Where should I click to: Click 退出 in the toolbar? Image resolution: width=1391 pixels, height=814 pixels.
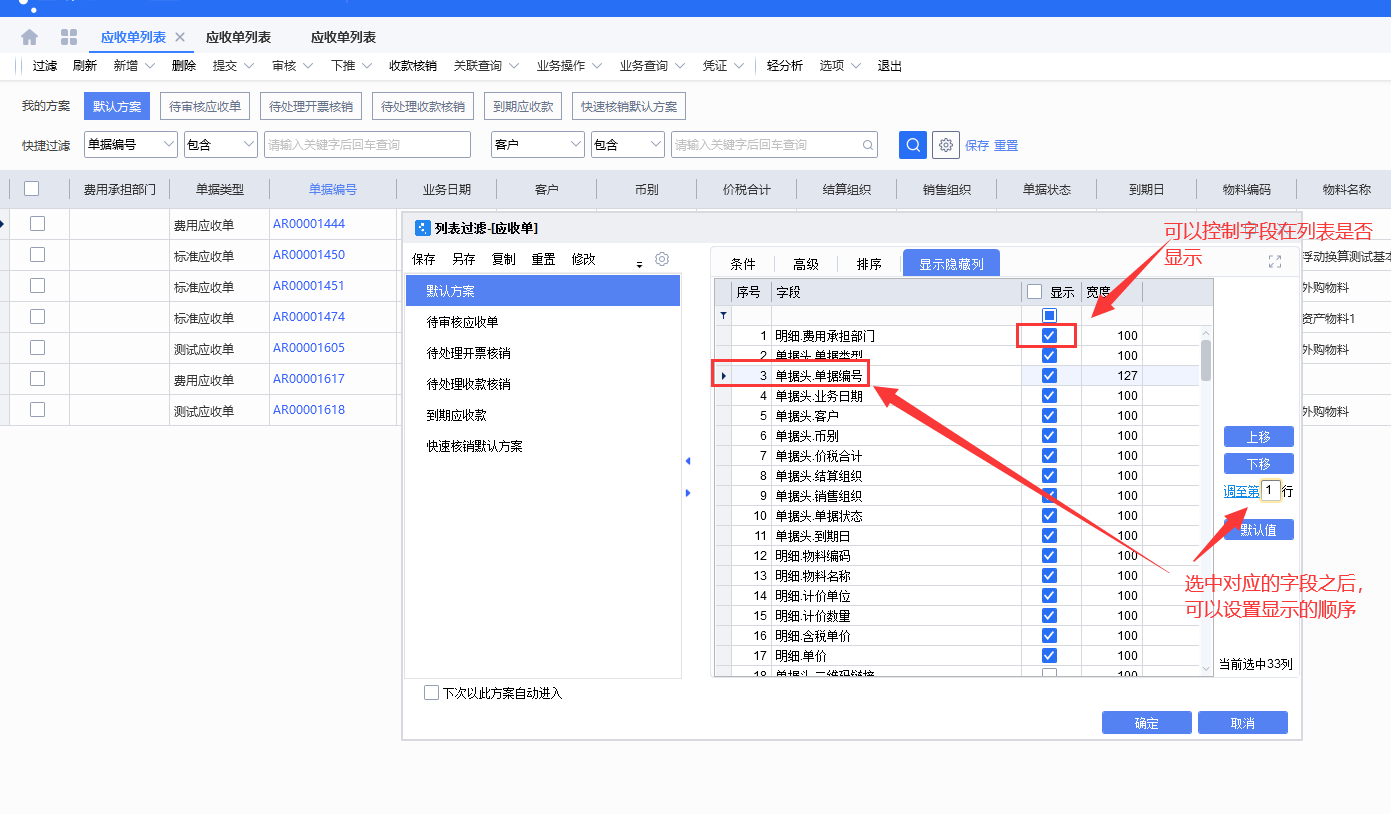click(x=890, y=66)
